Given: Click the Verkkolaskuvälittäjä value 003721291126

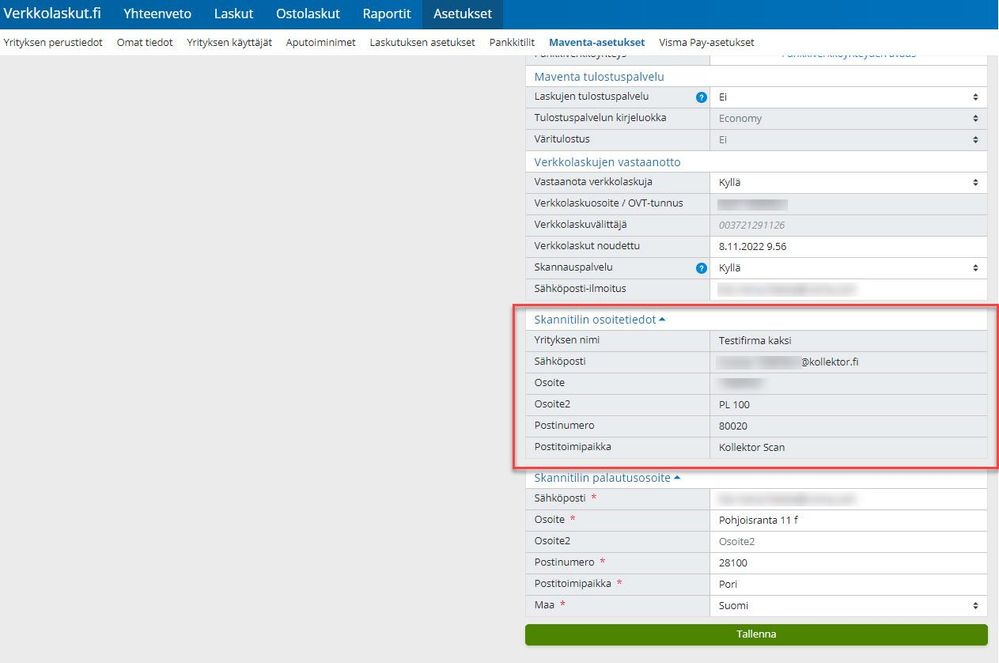Looking at the screenshot, I should pyautogui.click(x=752, y=225).
